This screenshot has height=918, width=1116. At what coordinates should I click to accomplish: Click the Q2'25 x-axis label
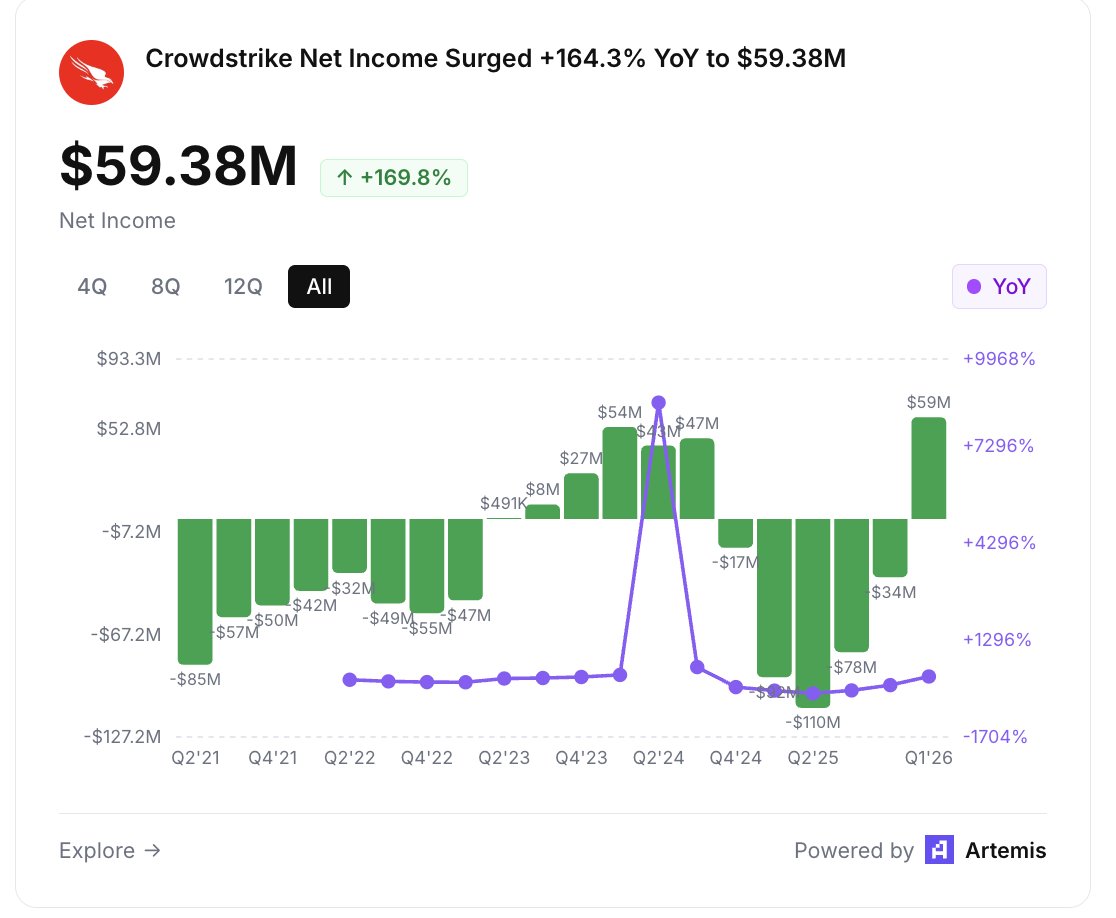[813, 758]
